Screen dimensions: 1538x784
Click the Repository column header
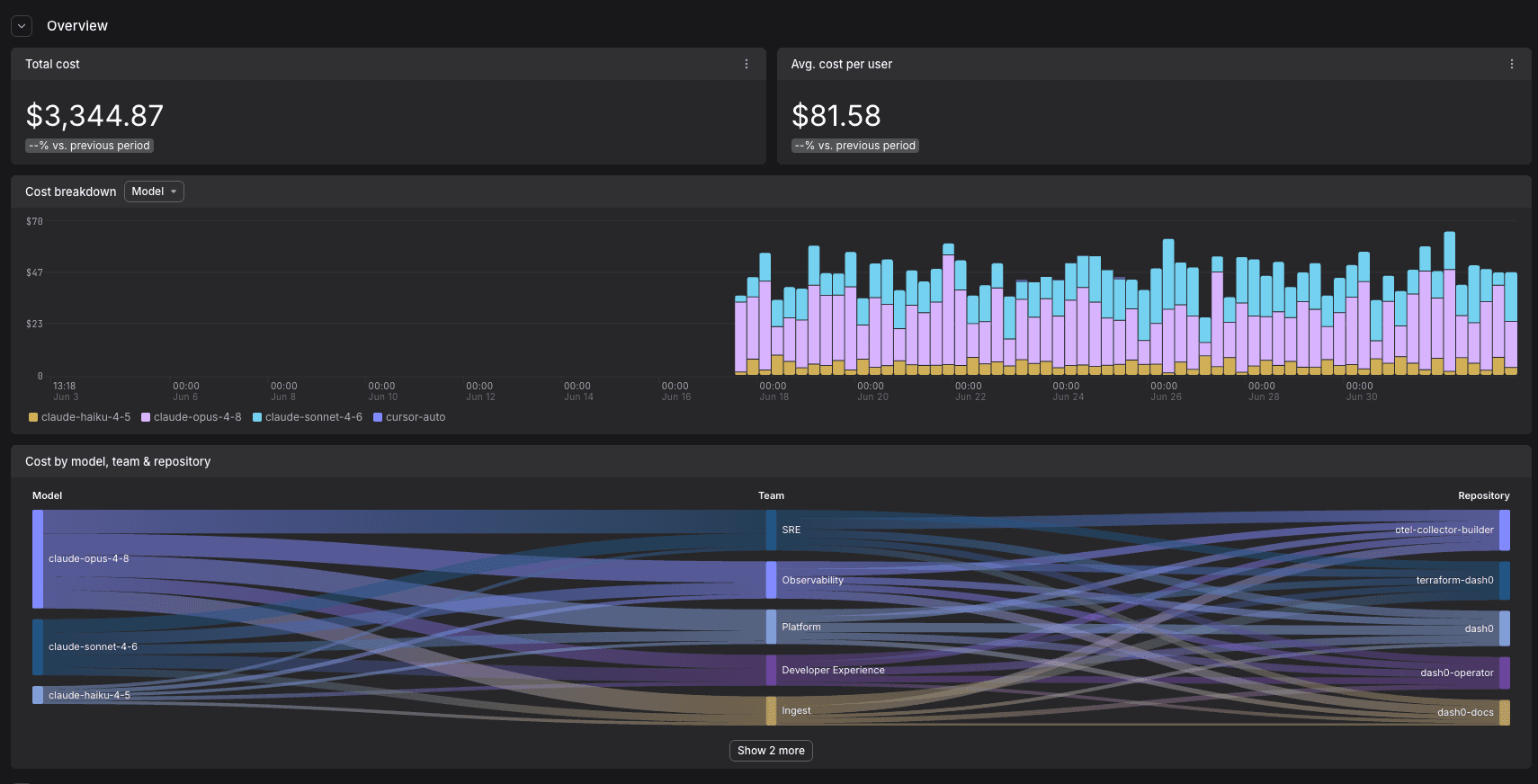click(1483, 495)
